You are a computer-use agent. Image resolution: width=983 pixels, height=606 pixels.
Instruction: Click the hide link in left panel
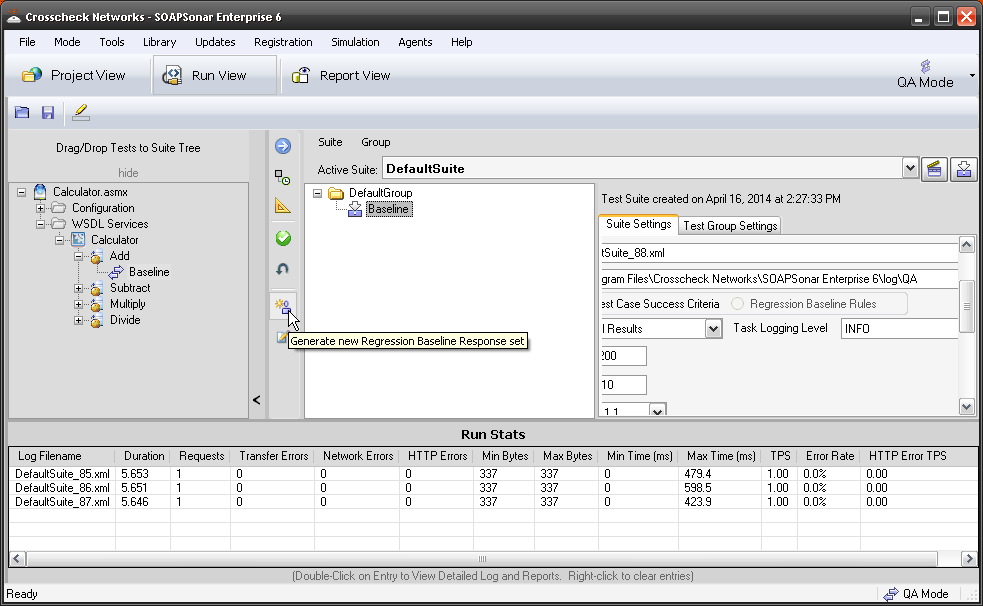pos(128,172)
